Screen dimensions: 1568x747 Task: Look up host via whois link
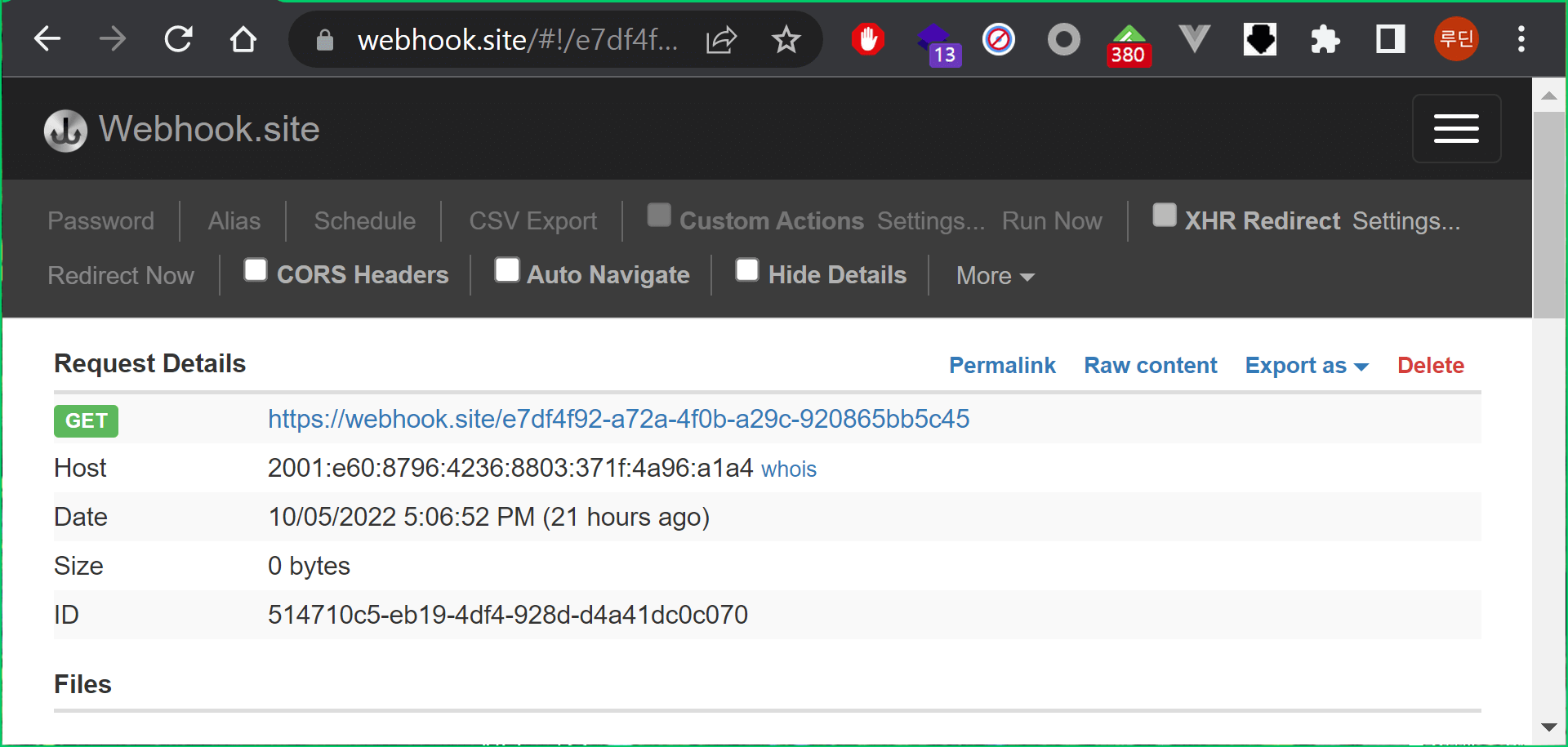click(788, 469)
